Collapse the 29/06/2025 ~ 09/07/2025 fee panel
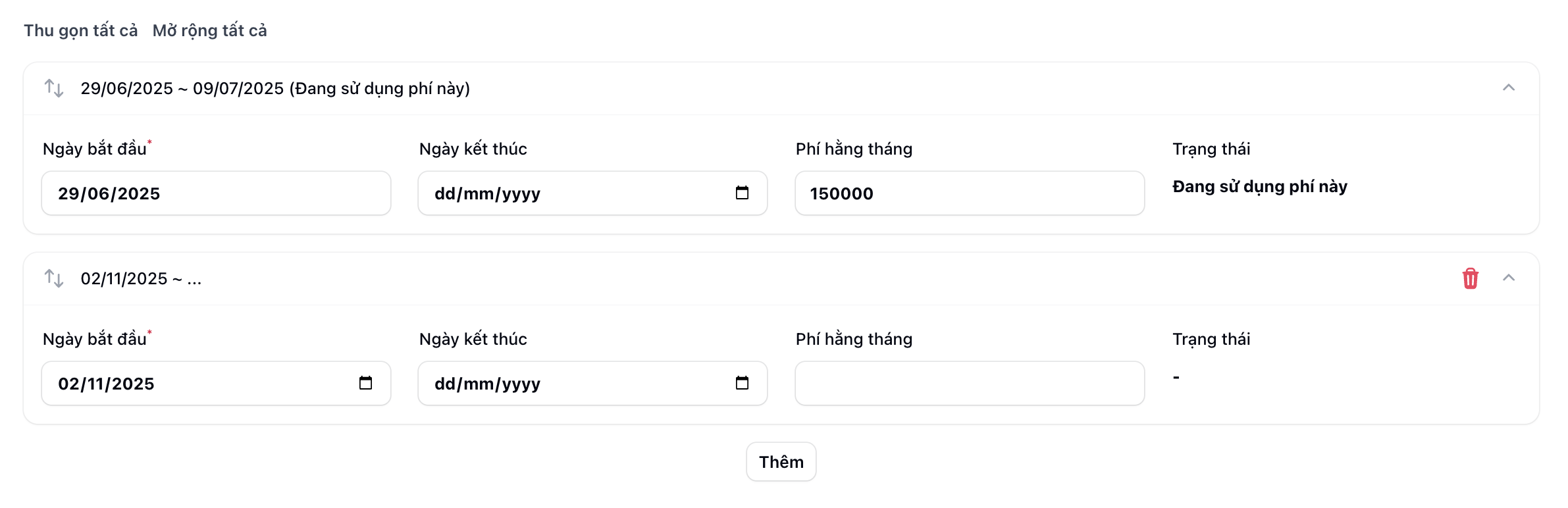 [x=1509, y=88]
